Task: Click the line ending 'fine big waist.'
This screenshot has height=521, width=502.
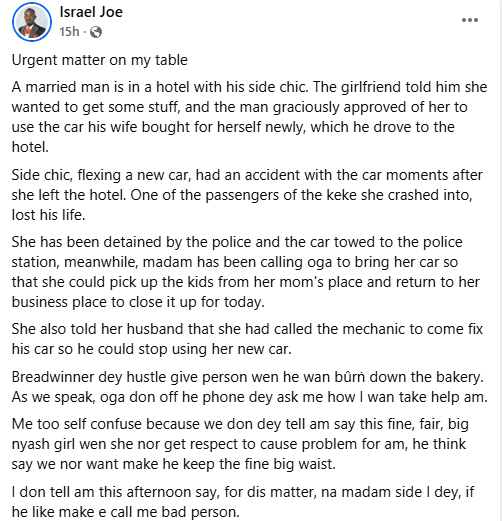Action: 173,464
